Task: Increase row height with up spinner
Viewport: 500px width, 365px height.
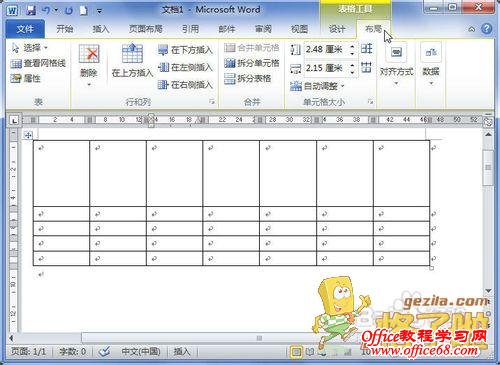Action: (352, 46)
